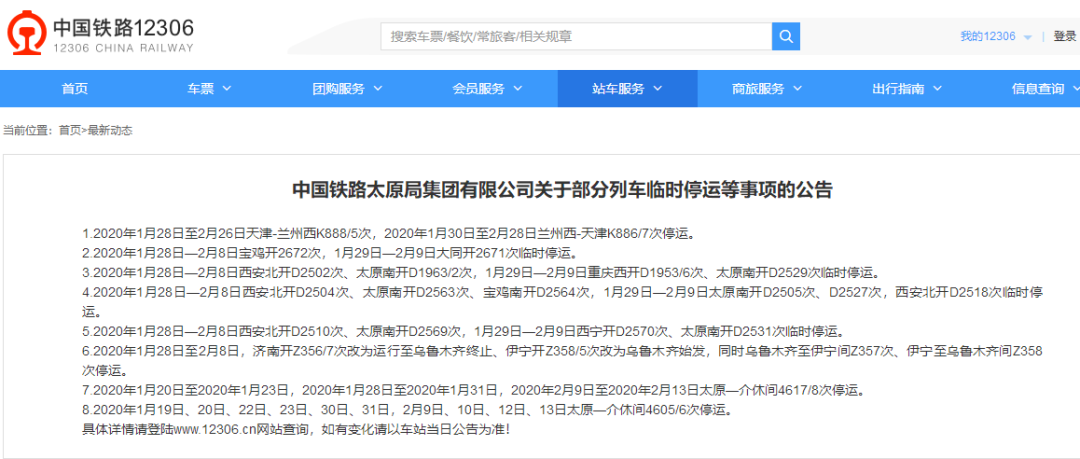This screenshot has width=1080, height=459.
Task: Open the 首页 home tab
Action: point(74,89)
